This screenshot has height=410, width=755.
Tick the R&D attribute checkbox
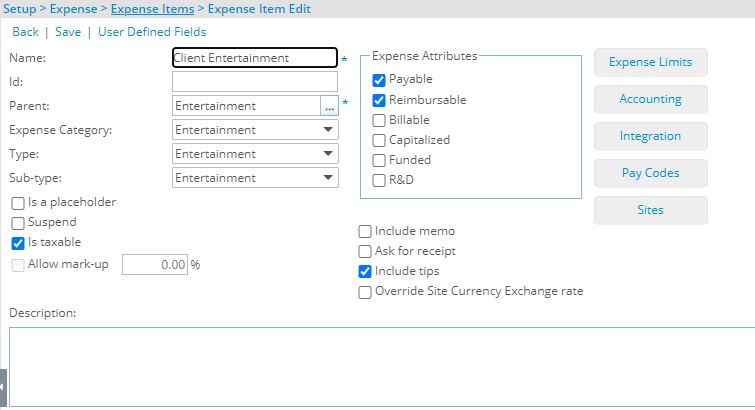379,180
